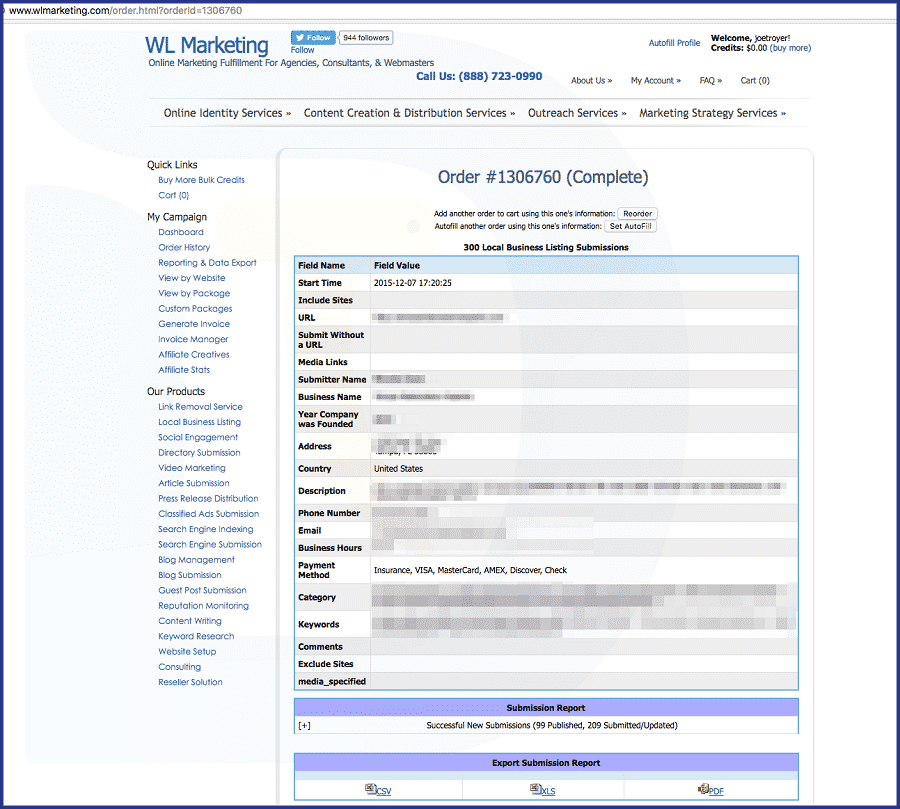Click the Autofill Profile link
Viewport: 900px width, 809px height.
[674, 43]
